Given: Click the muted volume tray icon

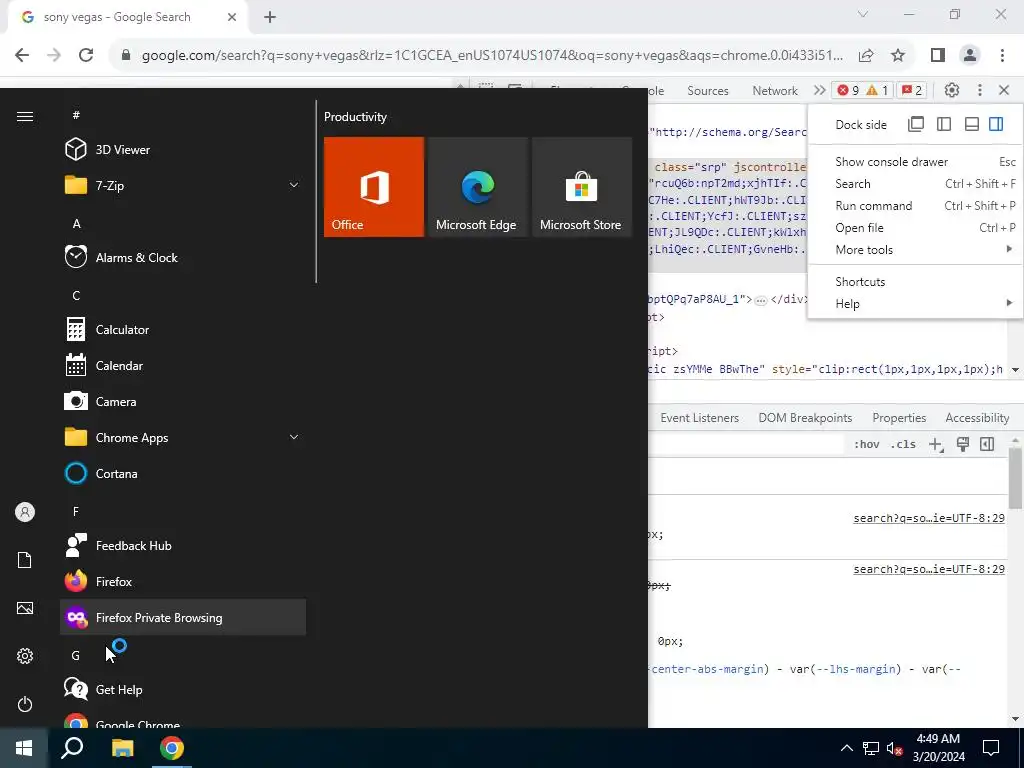Looking at the screenshot, I should (895, 748).
